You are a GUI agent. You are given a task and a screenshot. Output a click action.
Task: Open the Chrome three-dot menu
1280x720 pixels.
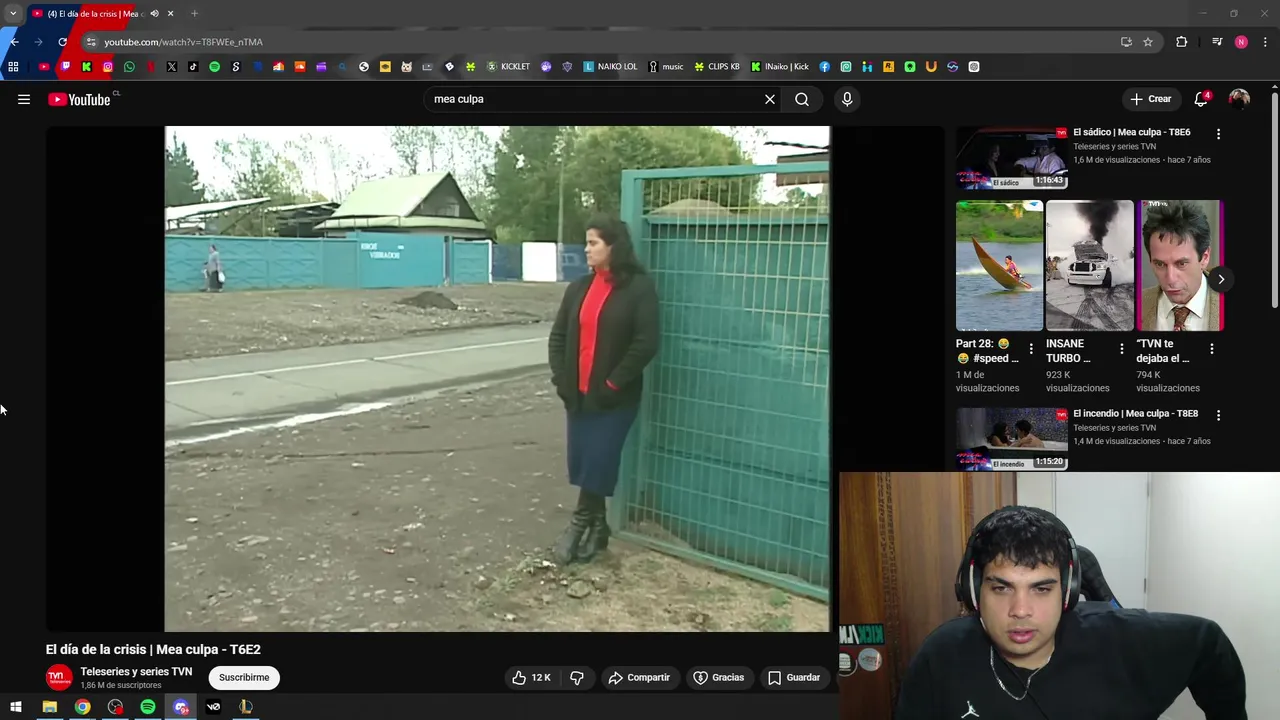1266,42
